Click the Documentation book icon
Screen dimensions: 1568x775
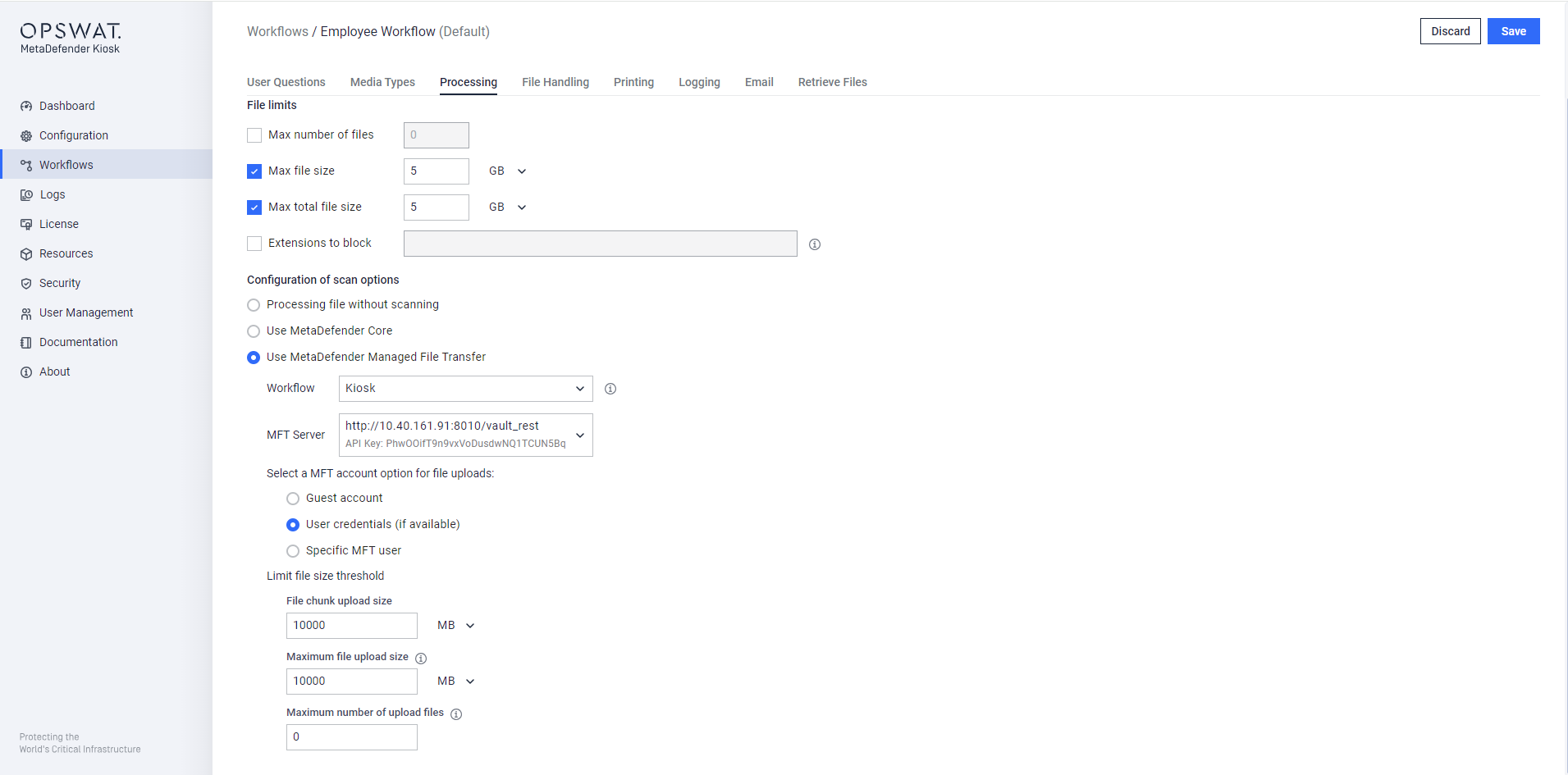tap(26, 343)
